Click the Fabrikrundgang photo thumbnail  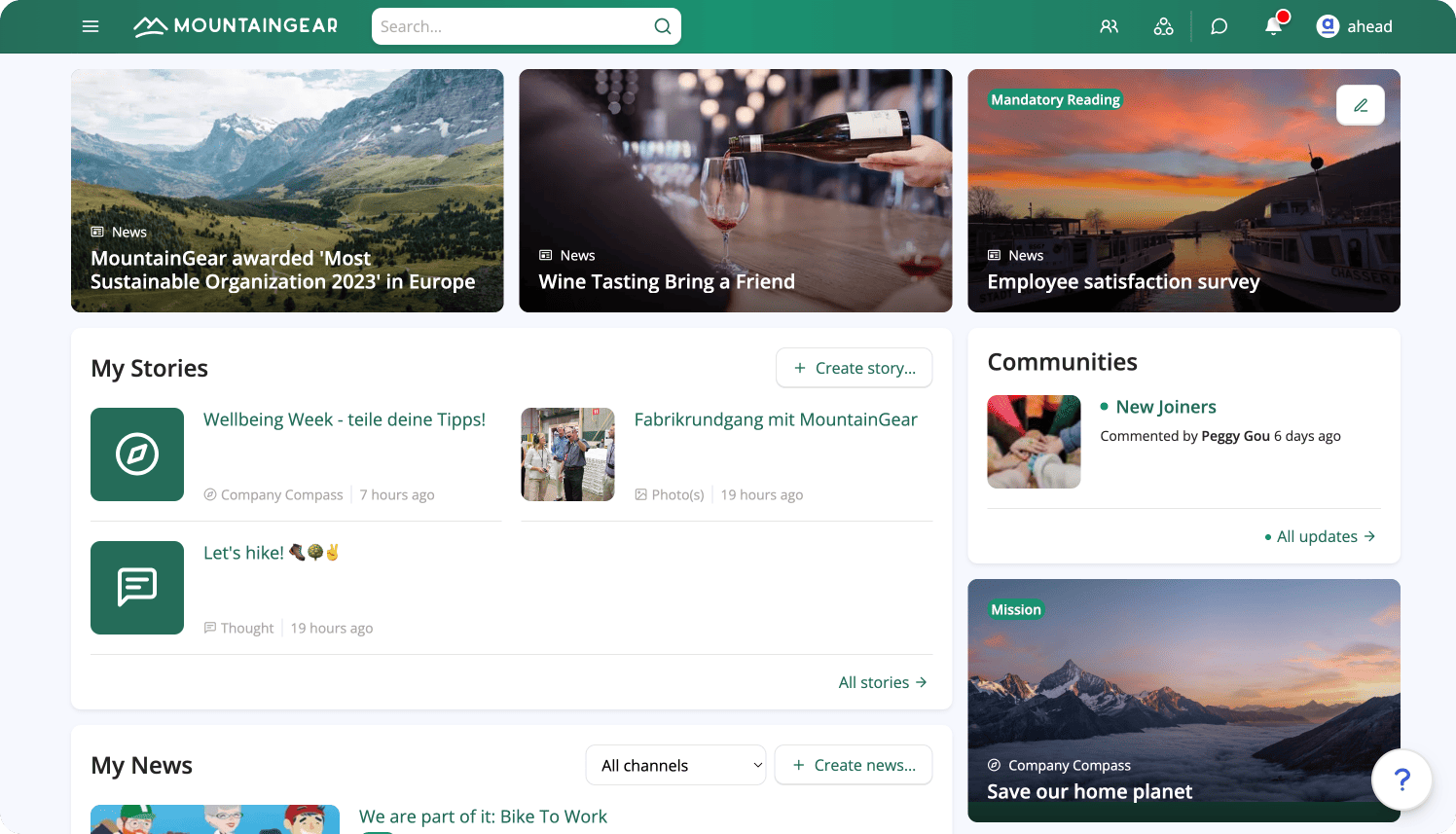point(568,454)
